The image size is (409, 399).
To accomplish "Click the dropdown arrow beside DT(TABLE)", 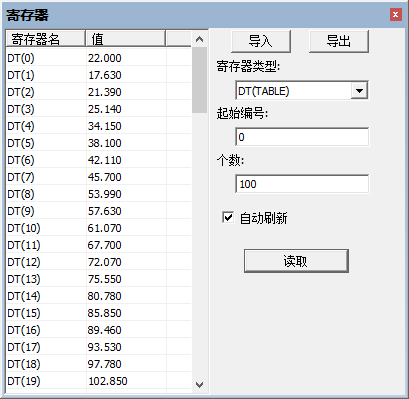I will pos(359,91).
